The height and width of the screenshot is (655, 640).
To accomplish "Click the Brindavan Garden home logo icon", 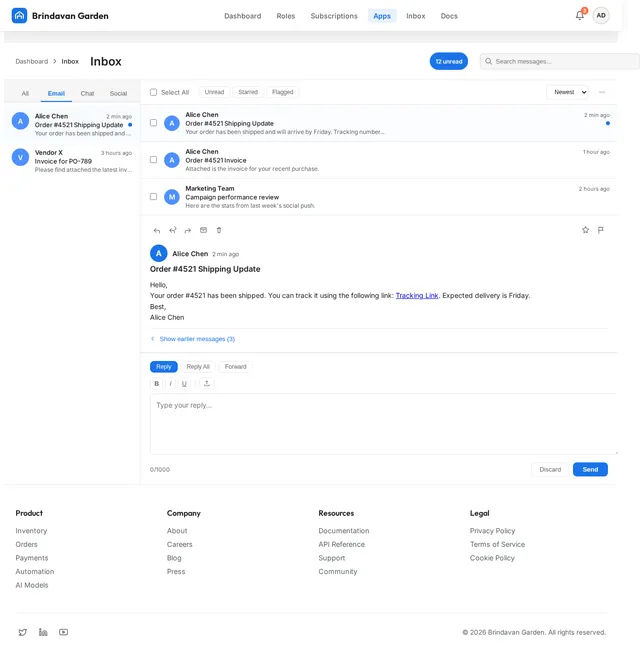I will tap(19, 16).
